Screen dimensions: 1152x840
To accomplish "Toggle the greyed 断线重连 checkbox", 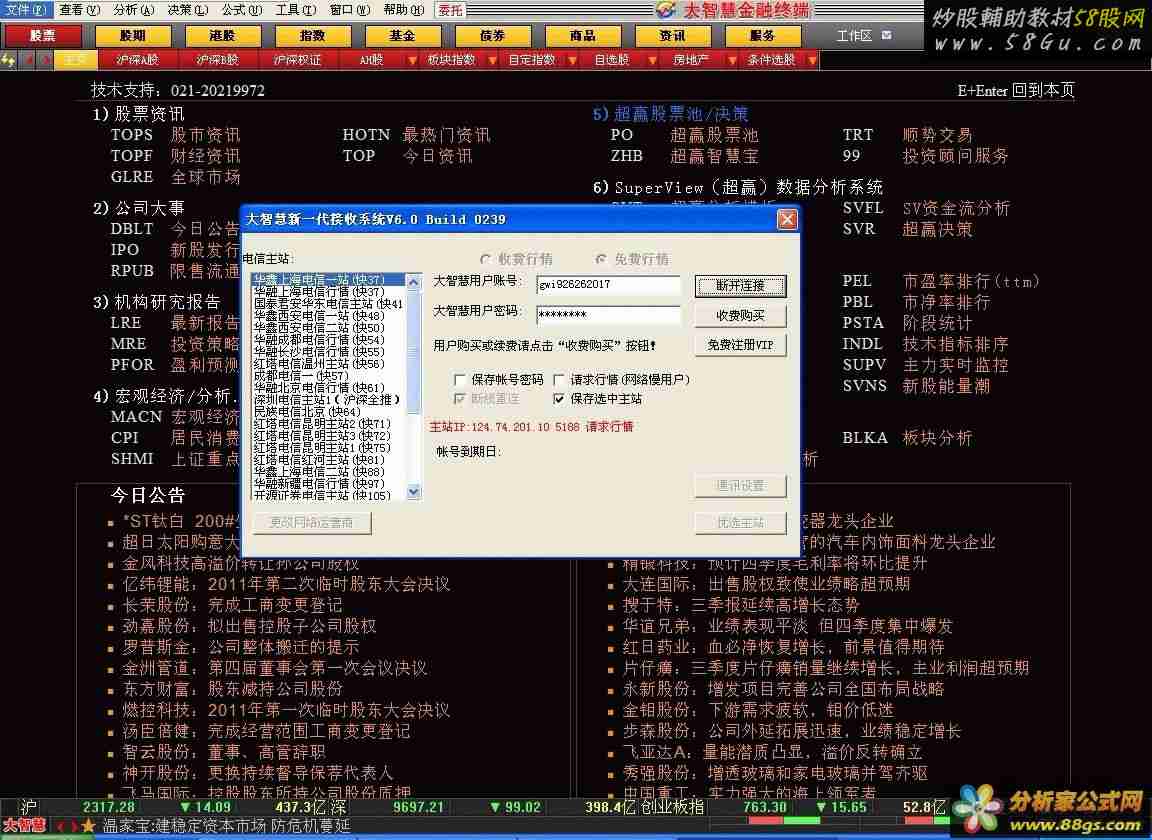I will click(460, 398).
